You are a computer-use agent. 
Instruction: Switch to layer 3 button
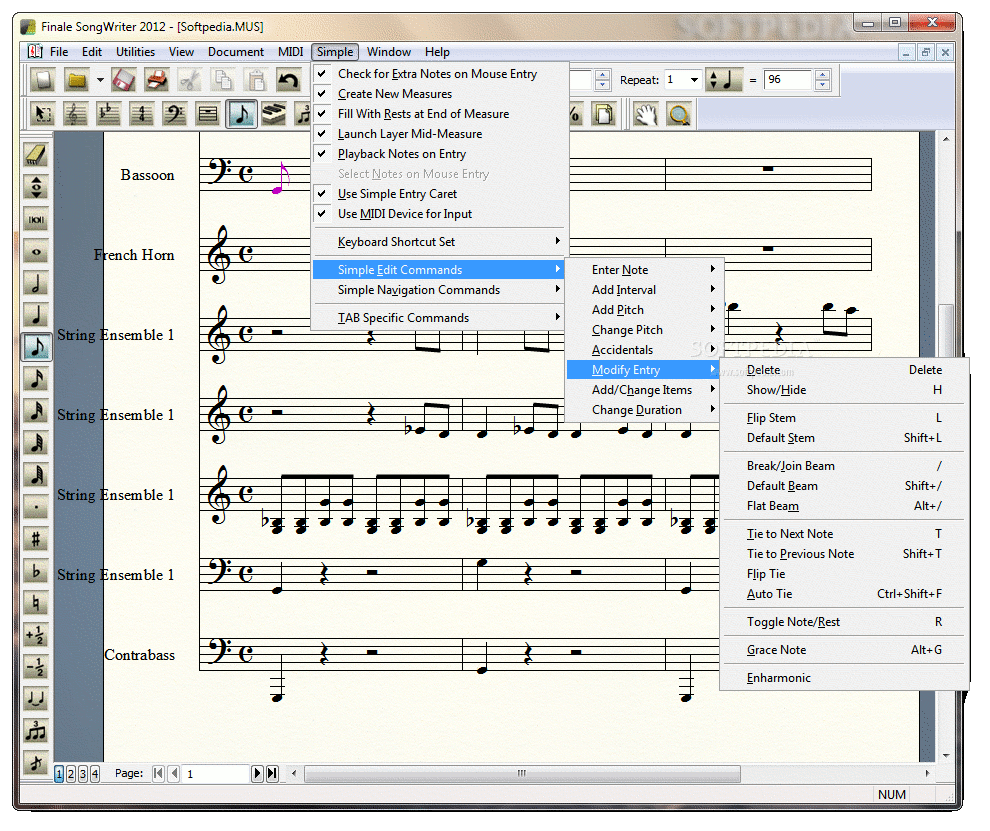pyautogui.click(x=83, y=774)
